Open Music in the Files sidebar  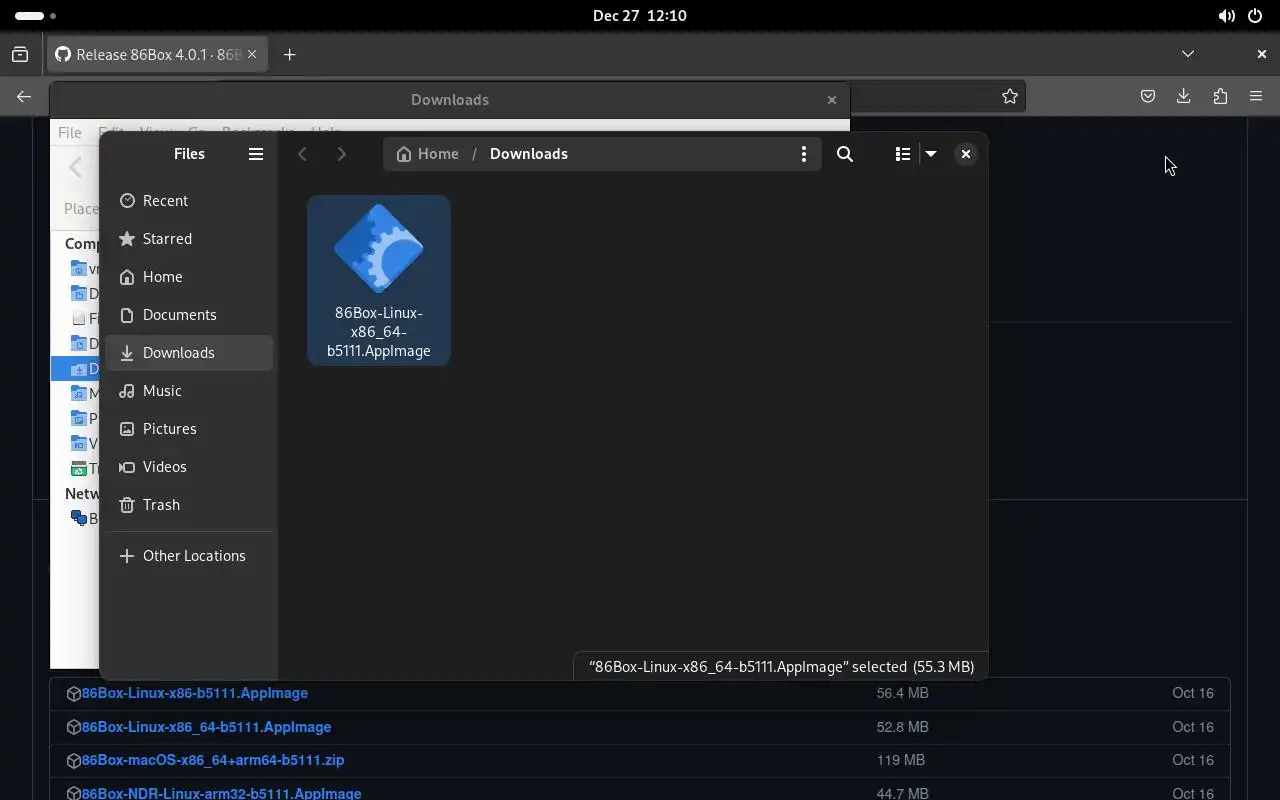189,391
